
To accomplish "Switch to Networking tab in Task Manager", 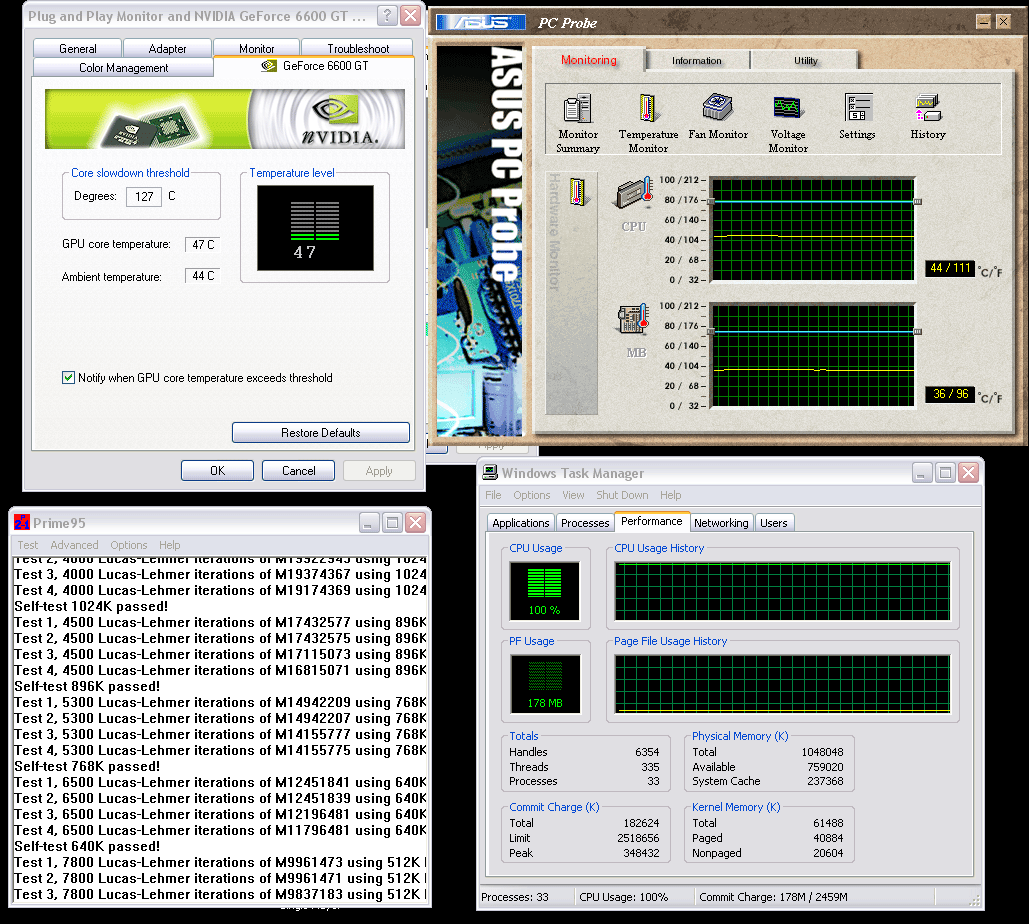I will 721,522.
